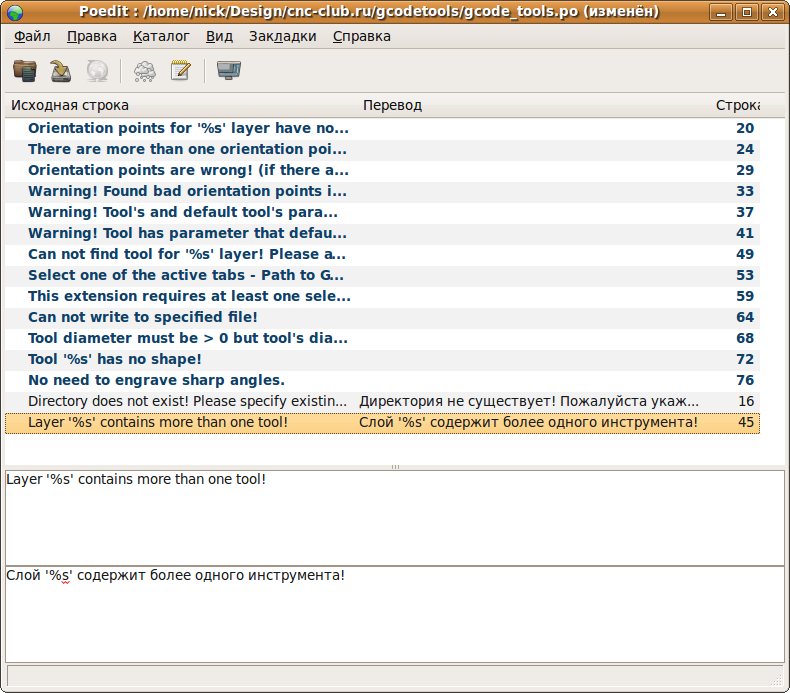Screen dimensions: 790x693
Task: Open the Правка menu
Action: [92, 36]
